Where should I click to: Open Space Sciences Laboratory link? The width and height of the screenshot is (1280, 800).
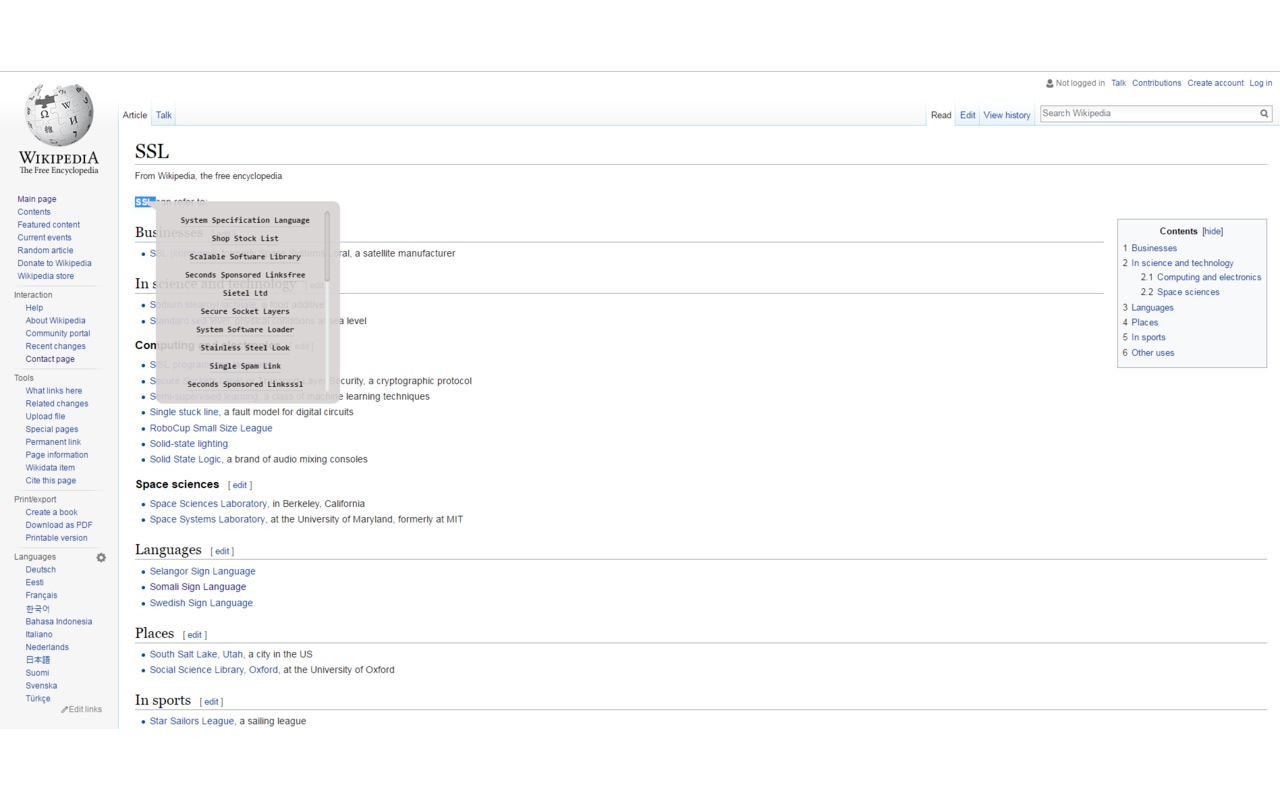tap(208, 504)
